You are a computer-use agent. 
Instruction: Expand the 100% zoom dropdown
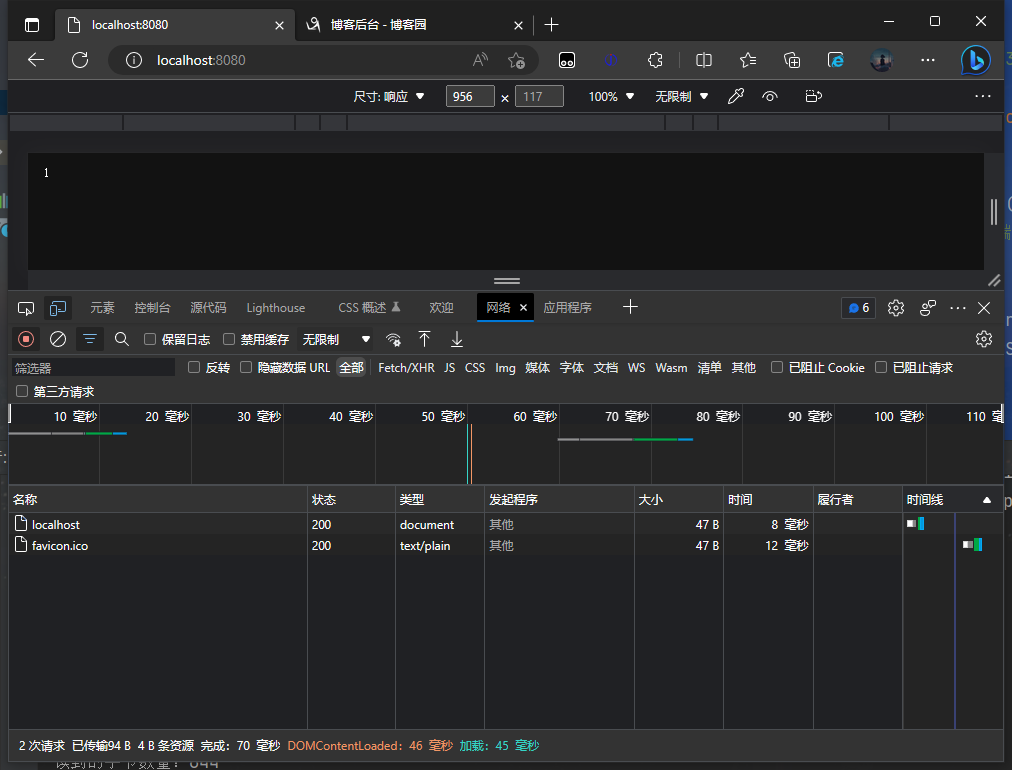[x=611, y=97]
